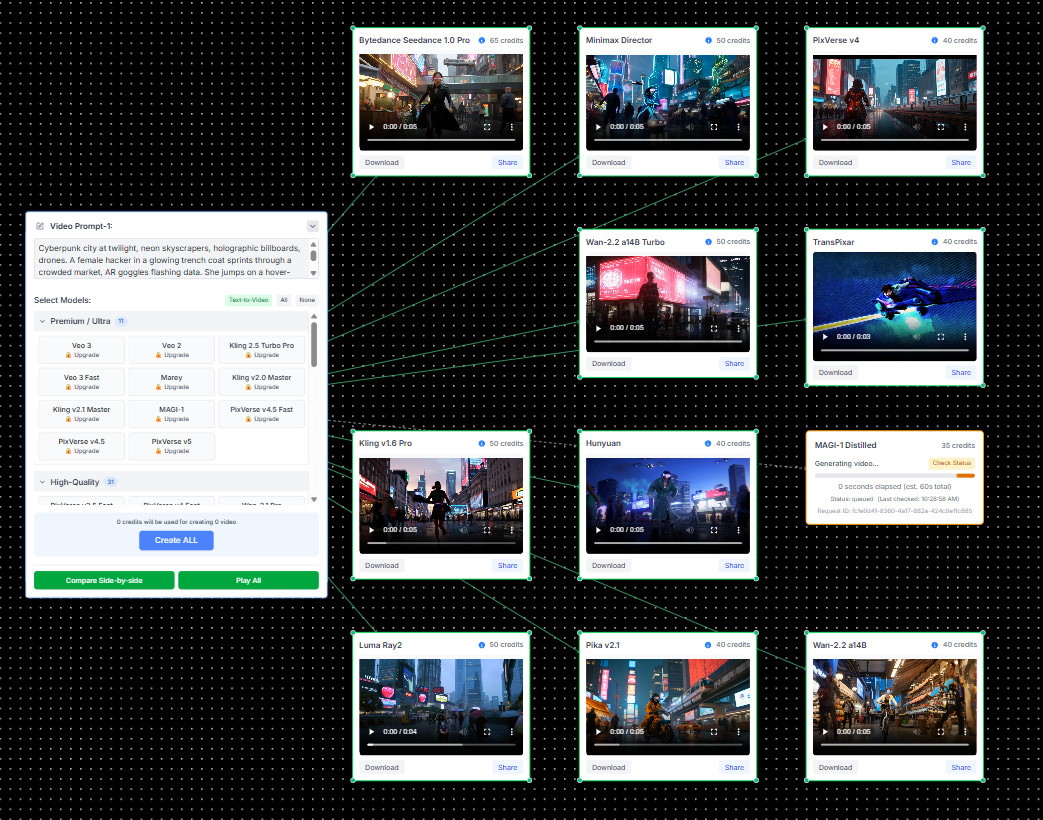Play the Hunyuan video
This screenshot has width=1043, height=820.
point(598,530)
